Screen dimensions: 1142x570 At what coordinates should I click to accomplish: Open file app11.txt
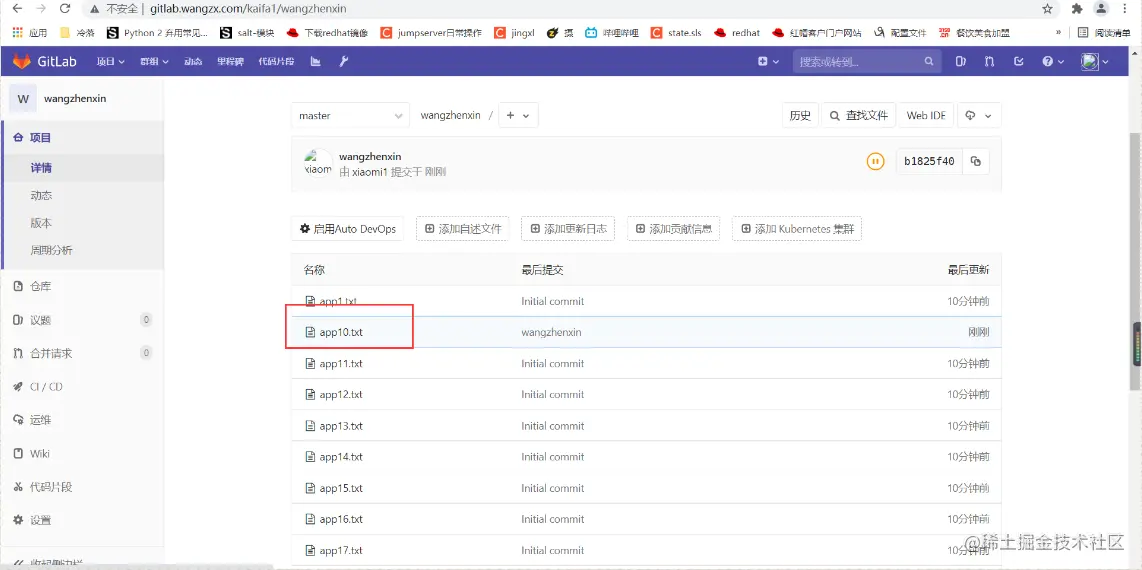[341, 363]
